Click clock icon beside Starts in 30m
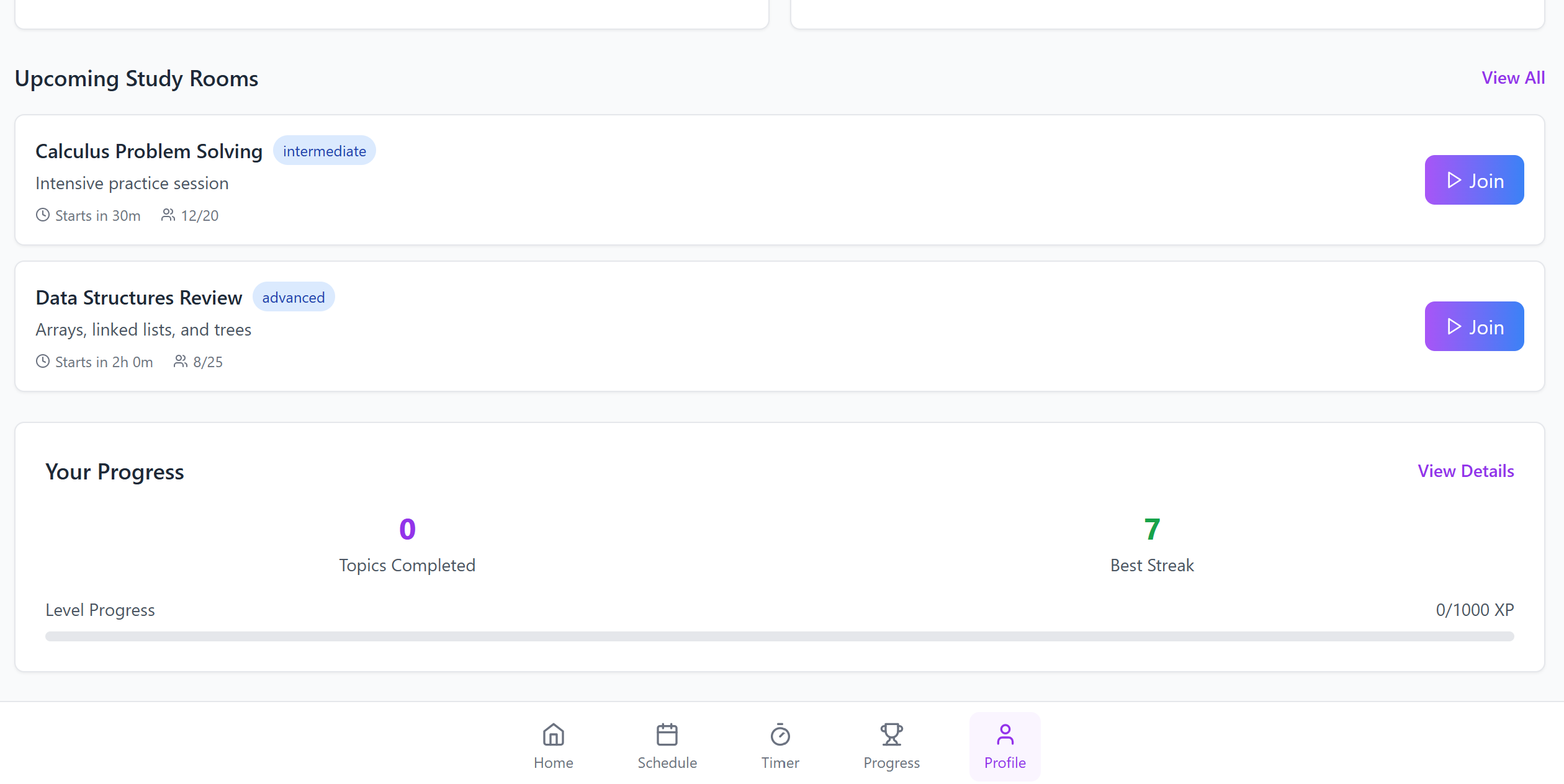The width and height of the screenshot is (1564, 784). click(x=43, y=215)
